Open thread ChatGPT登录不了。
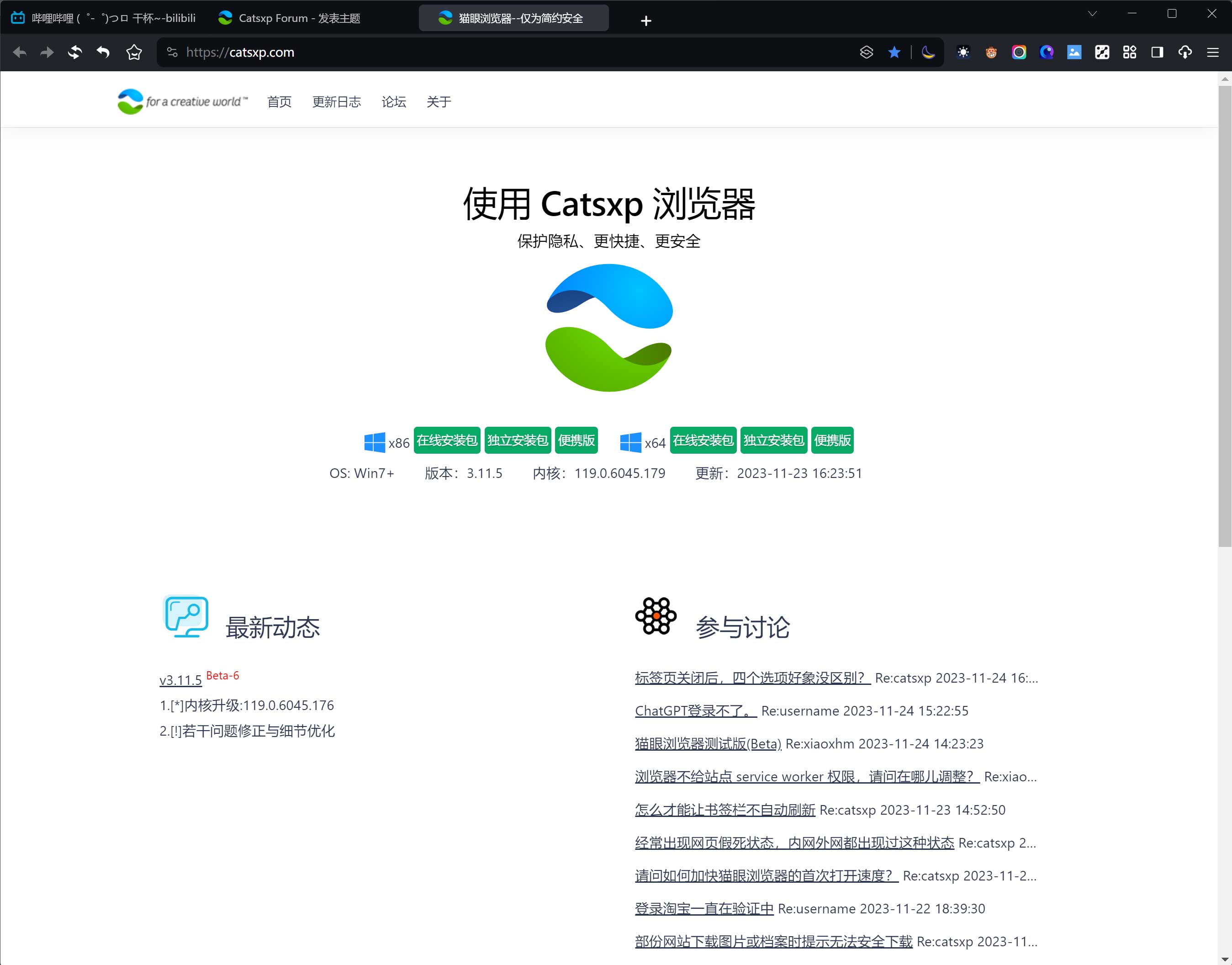Image resolution: width=1232 pixels, height=965 pixels. (696, 711)
